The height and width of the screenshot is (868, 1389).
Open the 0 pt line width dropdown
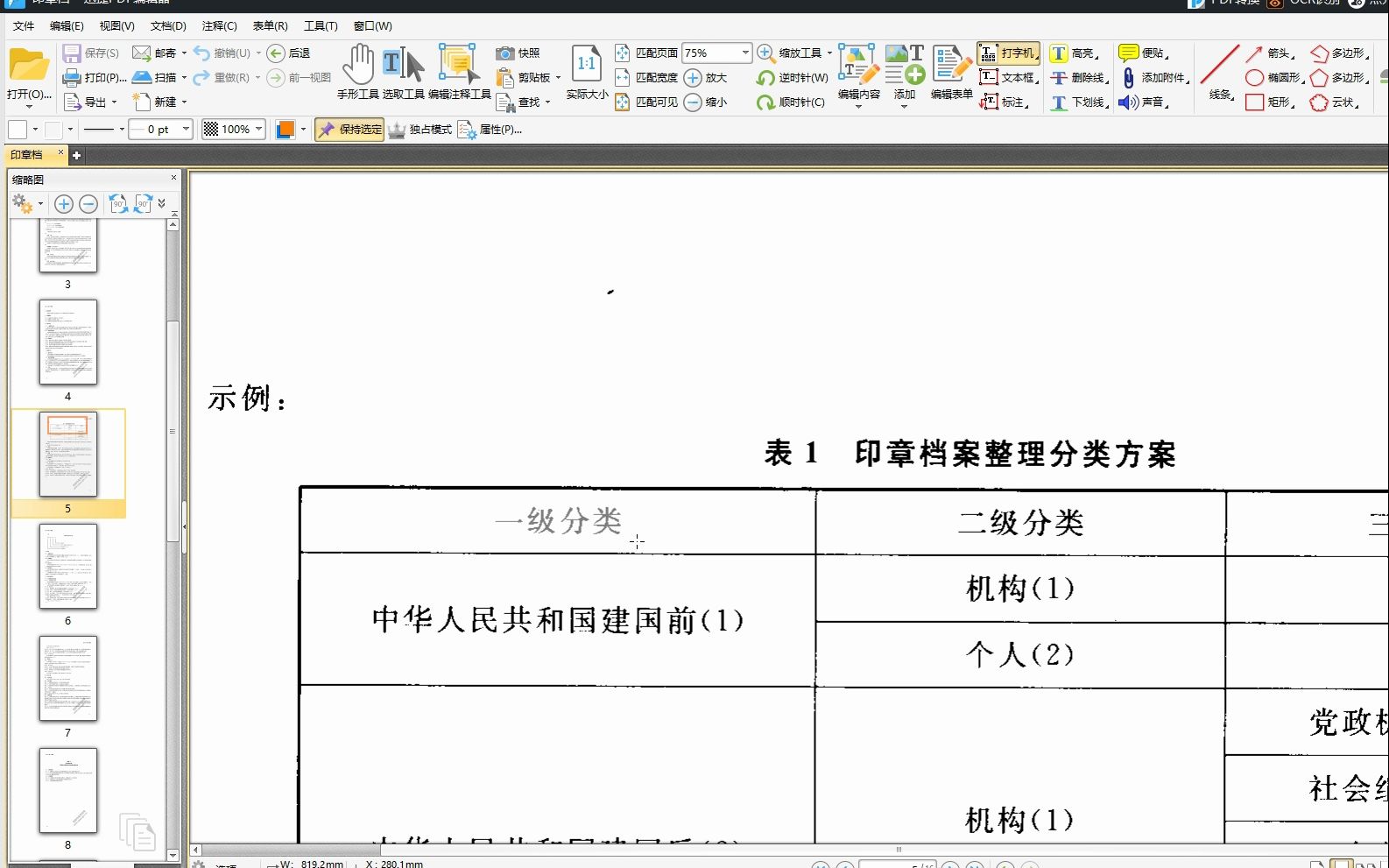click(186, 130)
